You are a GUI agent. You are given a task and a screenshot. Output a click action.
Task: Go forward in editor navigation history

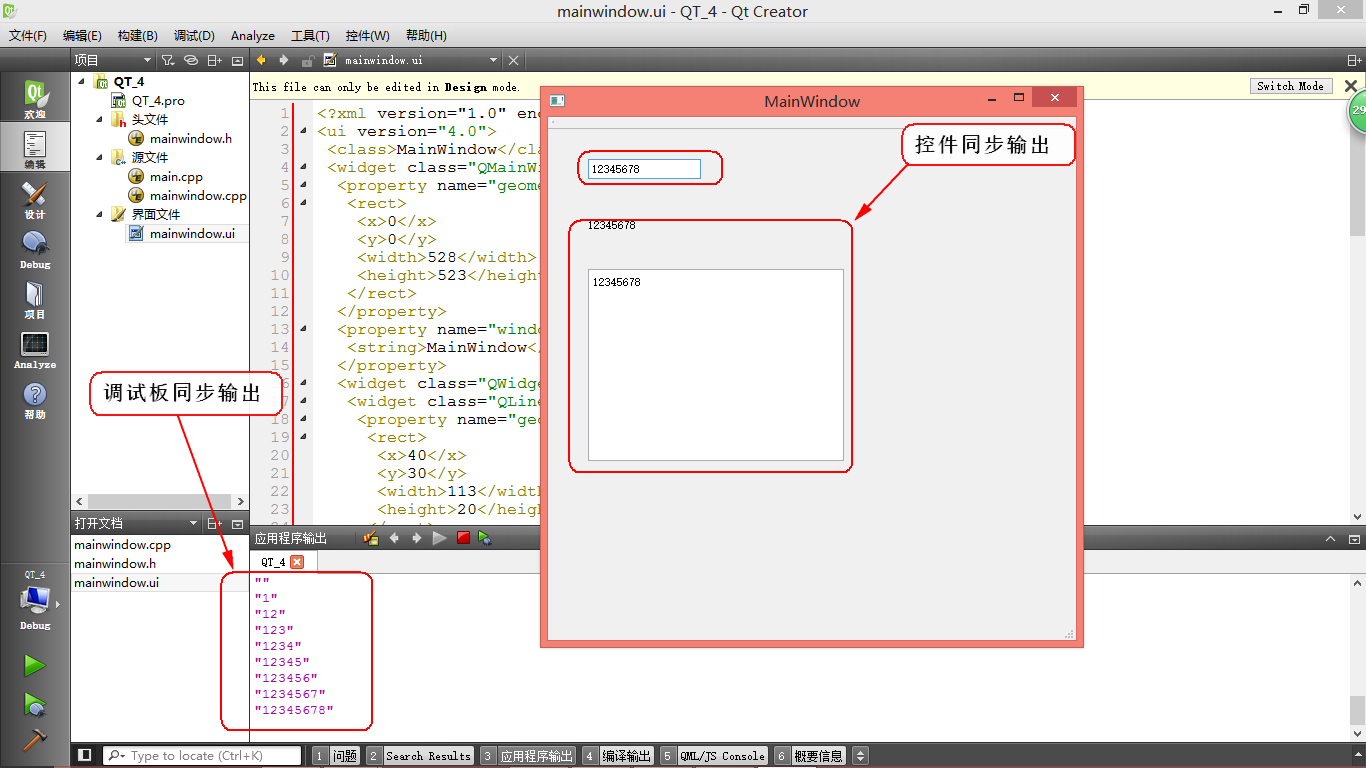284,60
